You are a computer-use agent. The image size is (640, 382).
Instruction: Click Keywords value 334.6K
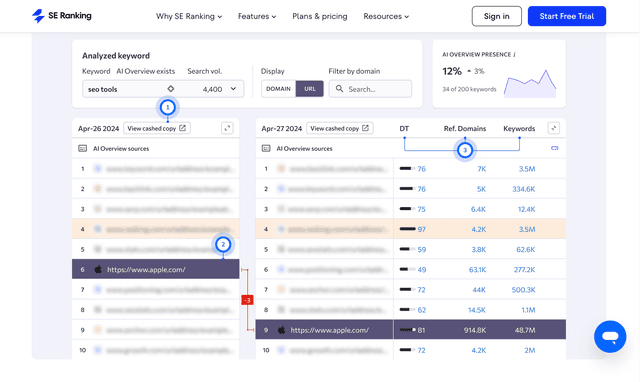(x=524, y=189)
